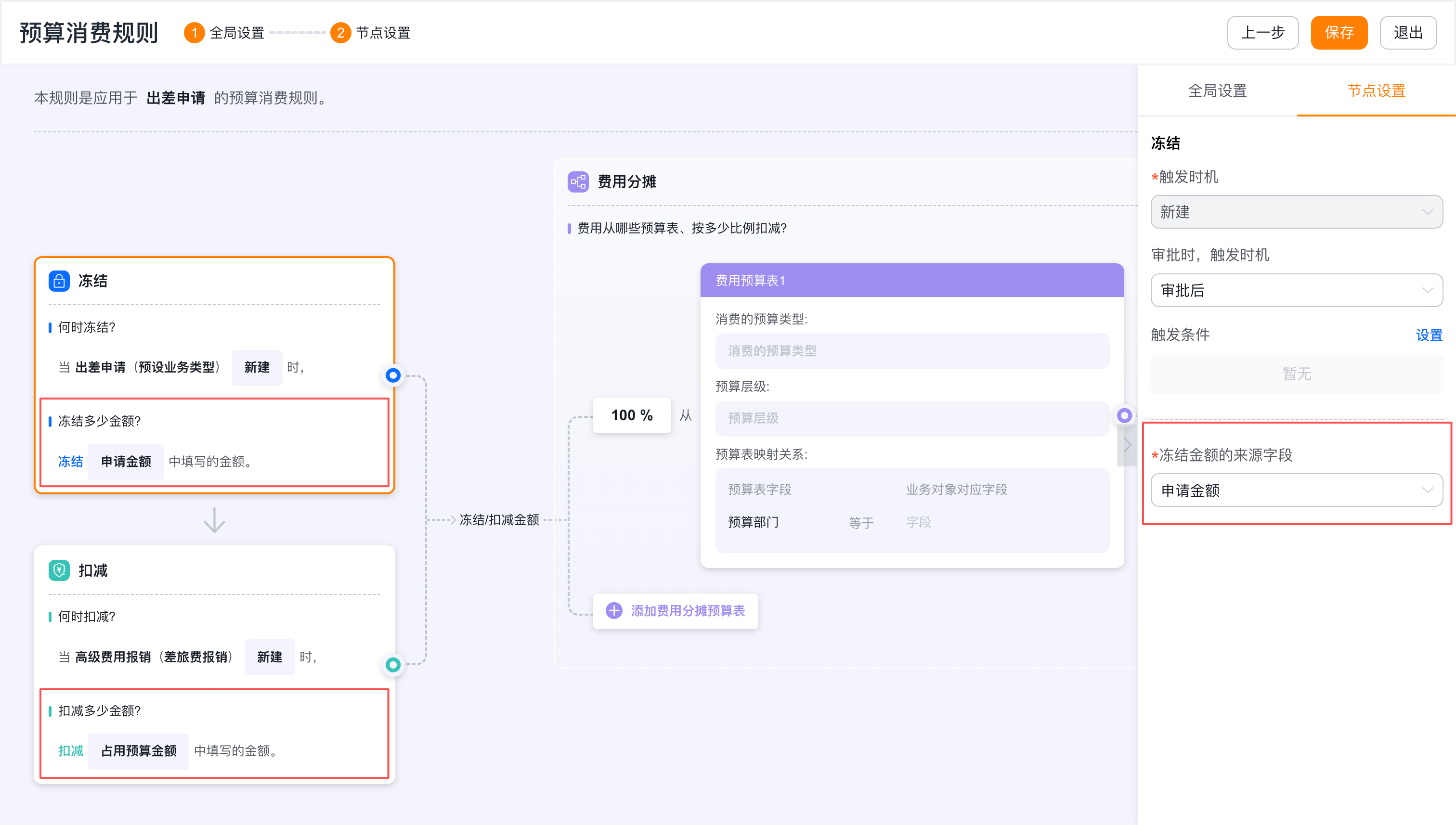
Task: Click the purple 费用分摊 icon
Action: 578,181
